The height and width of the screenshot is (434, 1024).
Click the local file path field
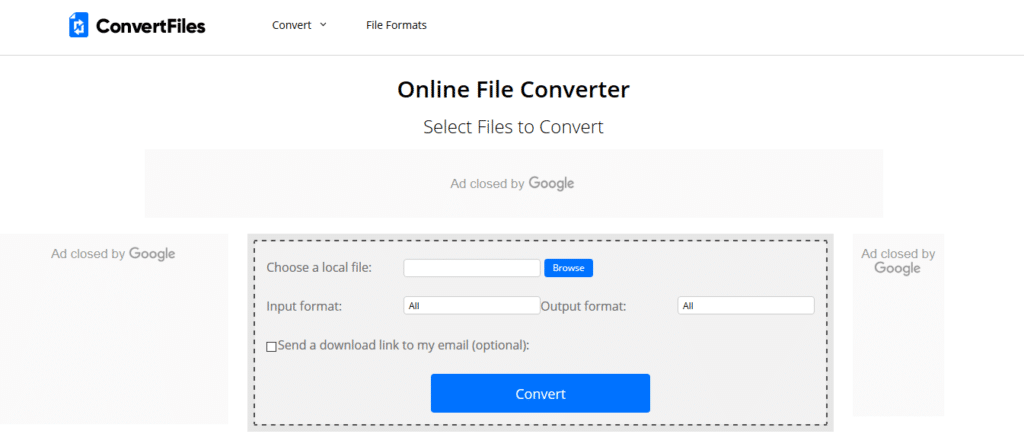pos(472,268)
